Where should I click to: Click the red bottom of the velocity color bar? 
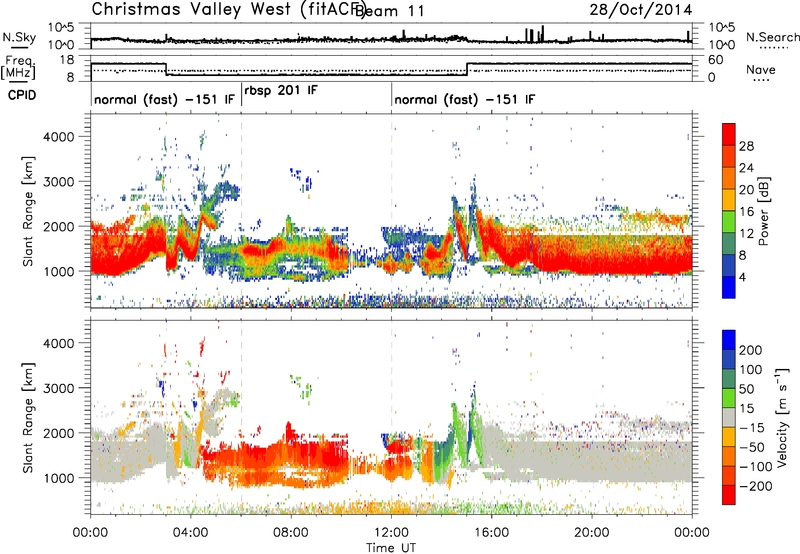pyautogui.click(x=729, y=495)
